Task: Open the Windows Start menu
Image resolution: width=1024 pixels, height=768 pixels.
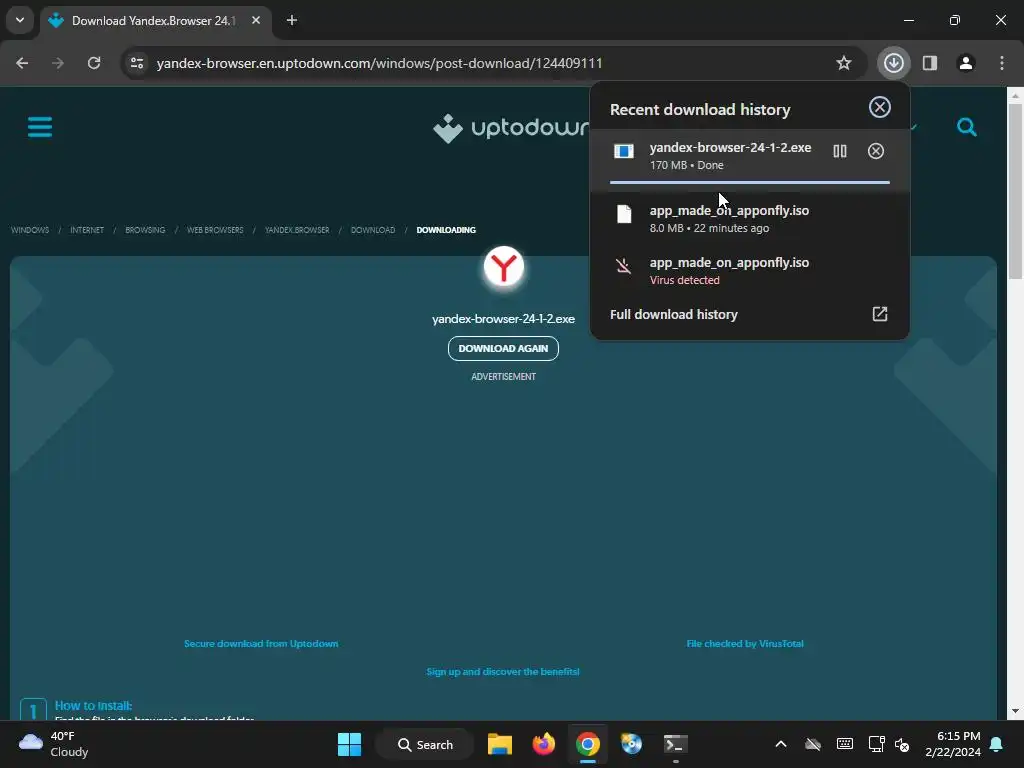Action: click(349, 744)
